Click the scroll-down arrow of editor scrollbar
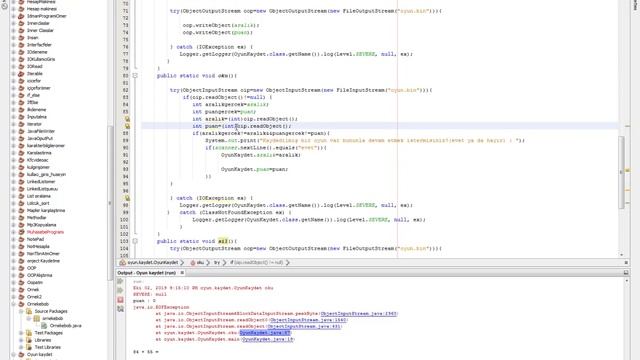 622,255
